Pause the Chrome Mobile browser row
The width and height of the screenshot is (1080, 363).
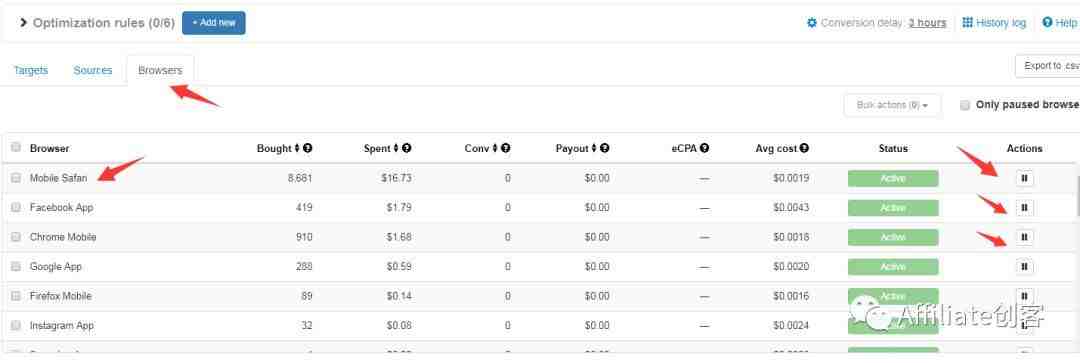click(x=1024, y=237)
